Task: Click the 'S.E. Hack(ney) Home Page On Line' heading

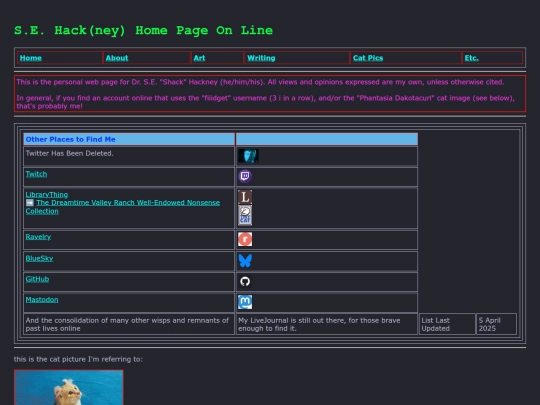Action: pyautogui.click(x=143, y=30)
